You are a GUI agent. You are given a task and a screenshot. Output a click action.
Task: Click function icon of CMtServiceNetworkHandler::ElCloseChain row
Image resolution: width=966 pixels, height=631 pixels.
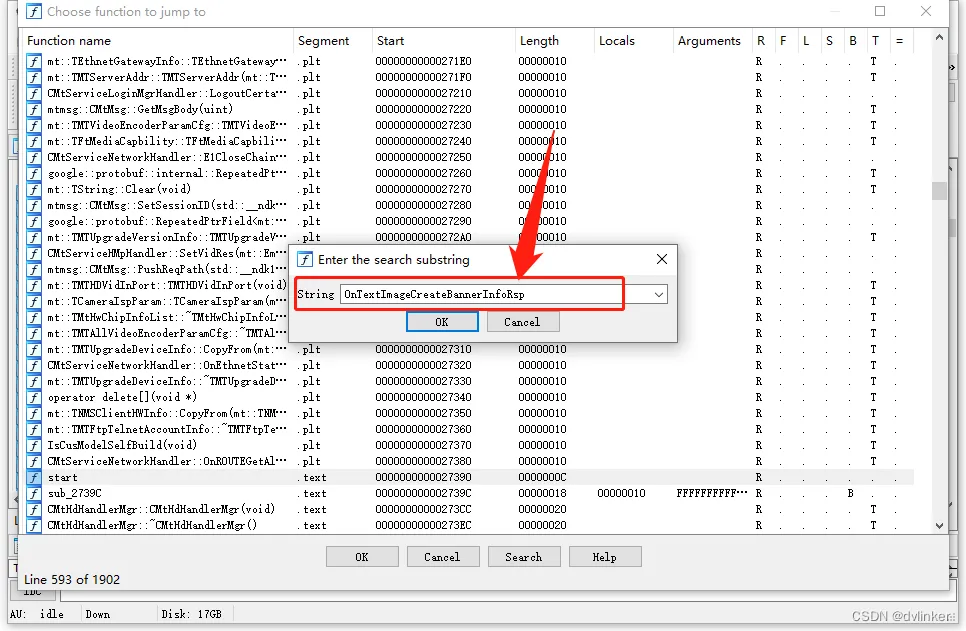coord(34,158)
